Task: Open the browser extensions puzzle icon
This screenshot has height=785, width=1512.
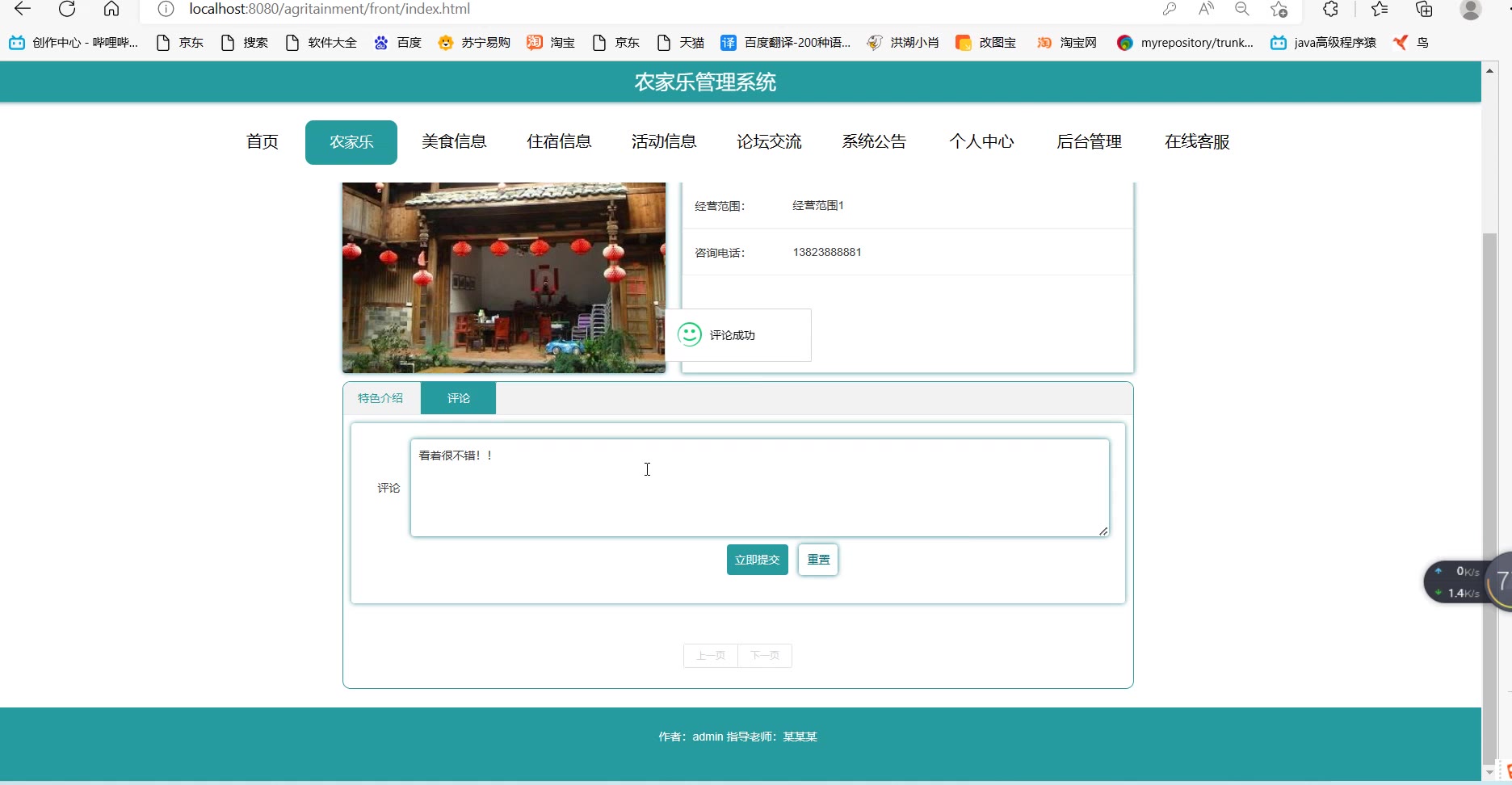Action: [x=1330, y=9]
